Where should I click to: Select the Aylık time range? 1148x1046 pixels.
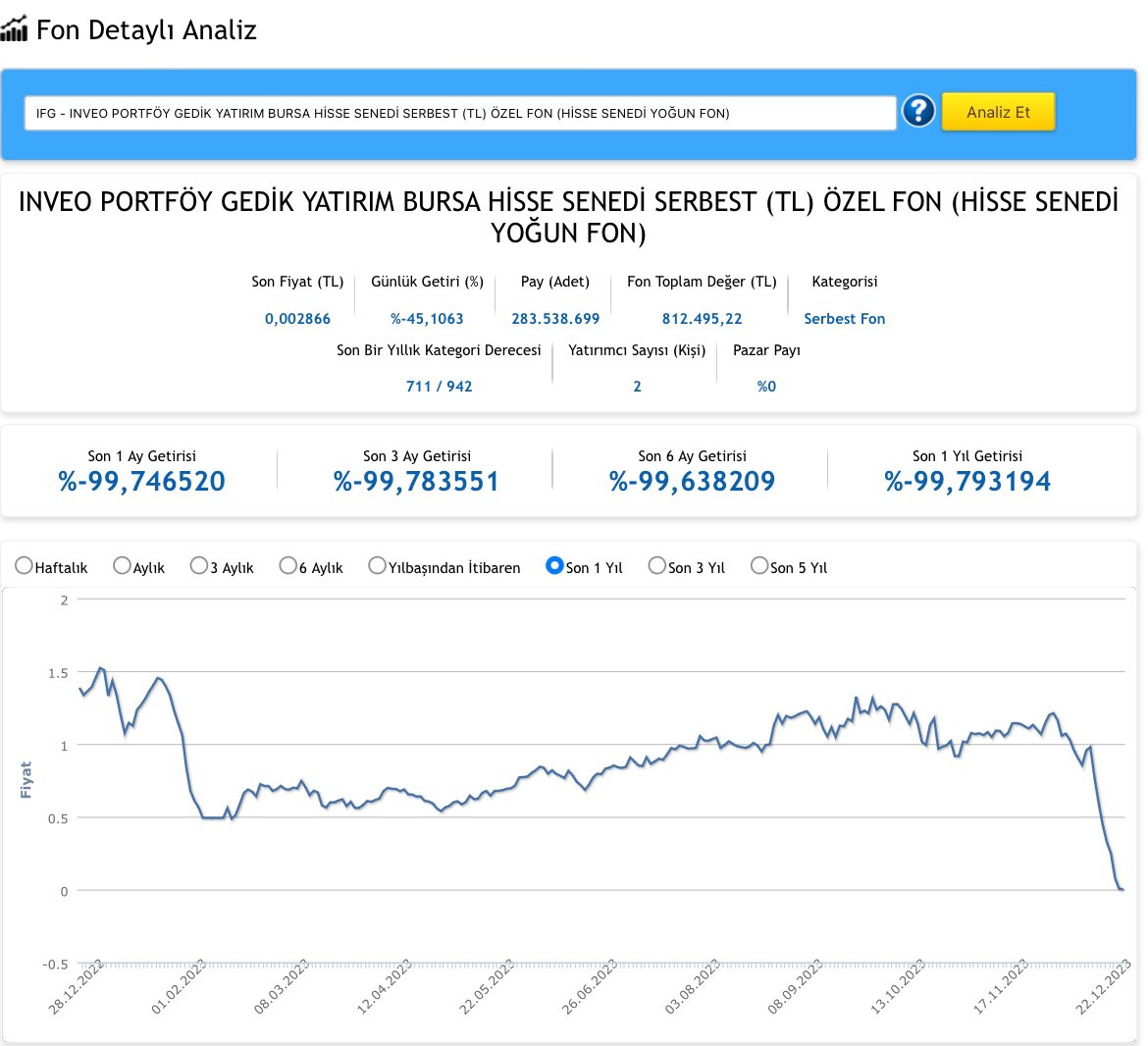122,566
